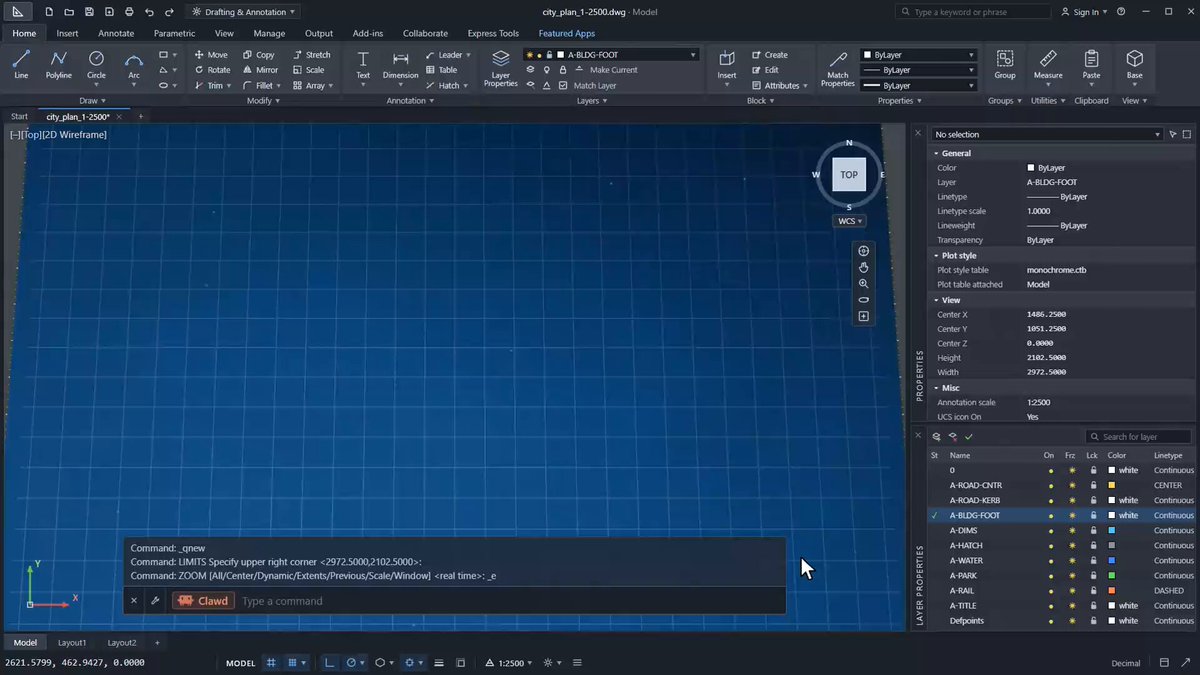Select the Mirror tool

(260, 70)
